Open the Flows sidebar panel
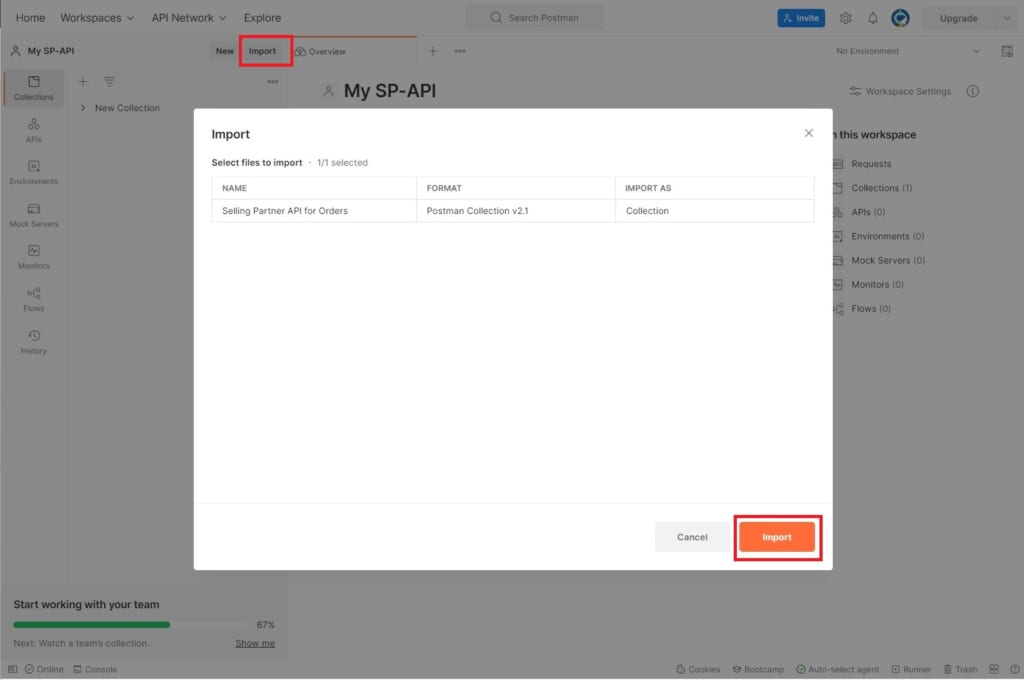Image resolution: width=1024 pixels, height=680 pixels. click(33, 299)
